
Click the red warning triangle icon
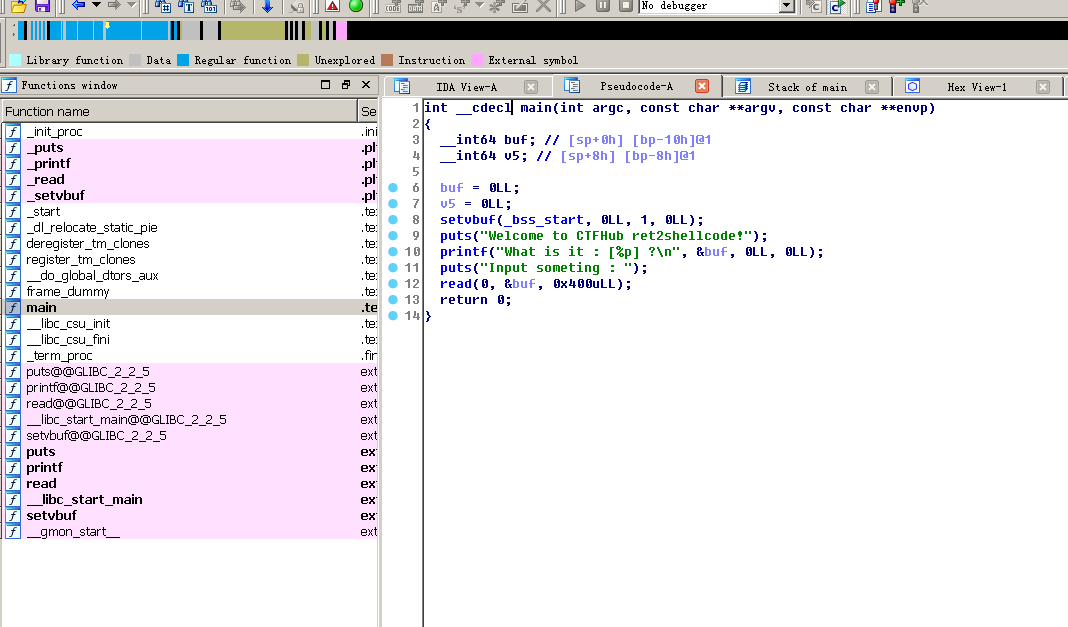(x=332, y=6)
